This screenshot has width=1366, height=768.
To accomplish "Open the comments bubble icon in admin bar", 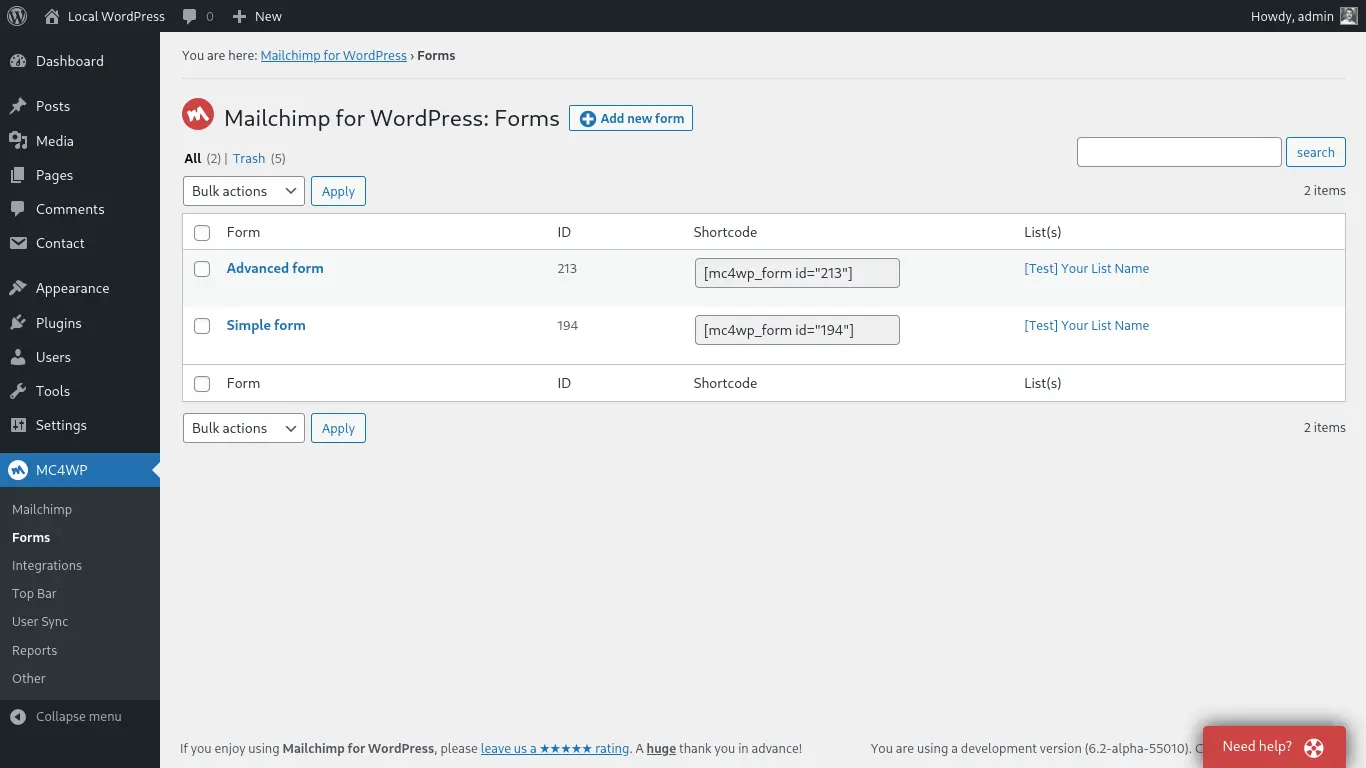I will click(x=190, y=16).
